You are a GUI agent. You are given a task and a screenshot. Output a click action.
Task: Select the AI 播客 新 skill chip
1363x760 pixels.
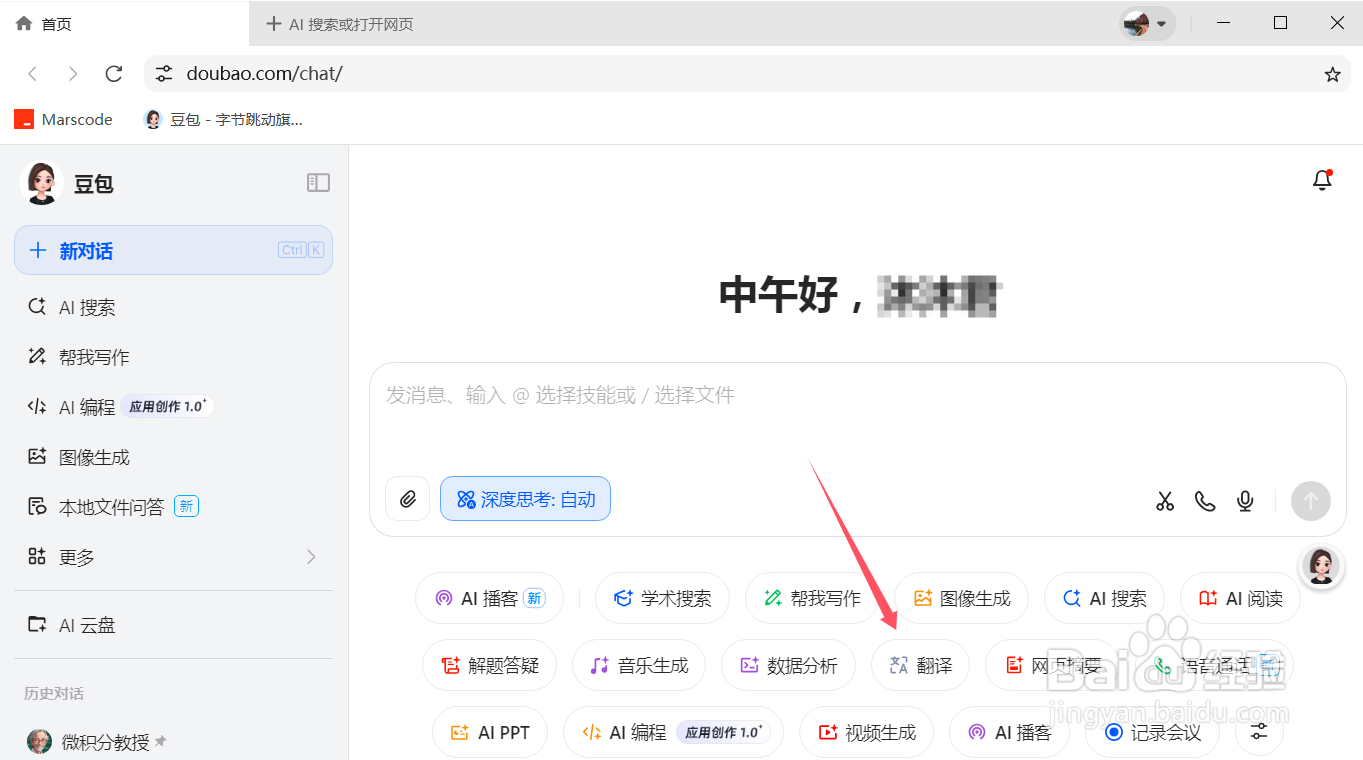tap(489, 599)
